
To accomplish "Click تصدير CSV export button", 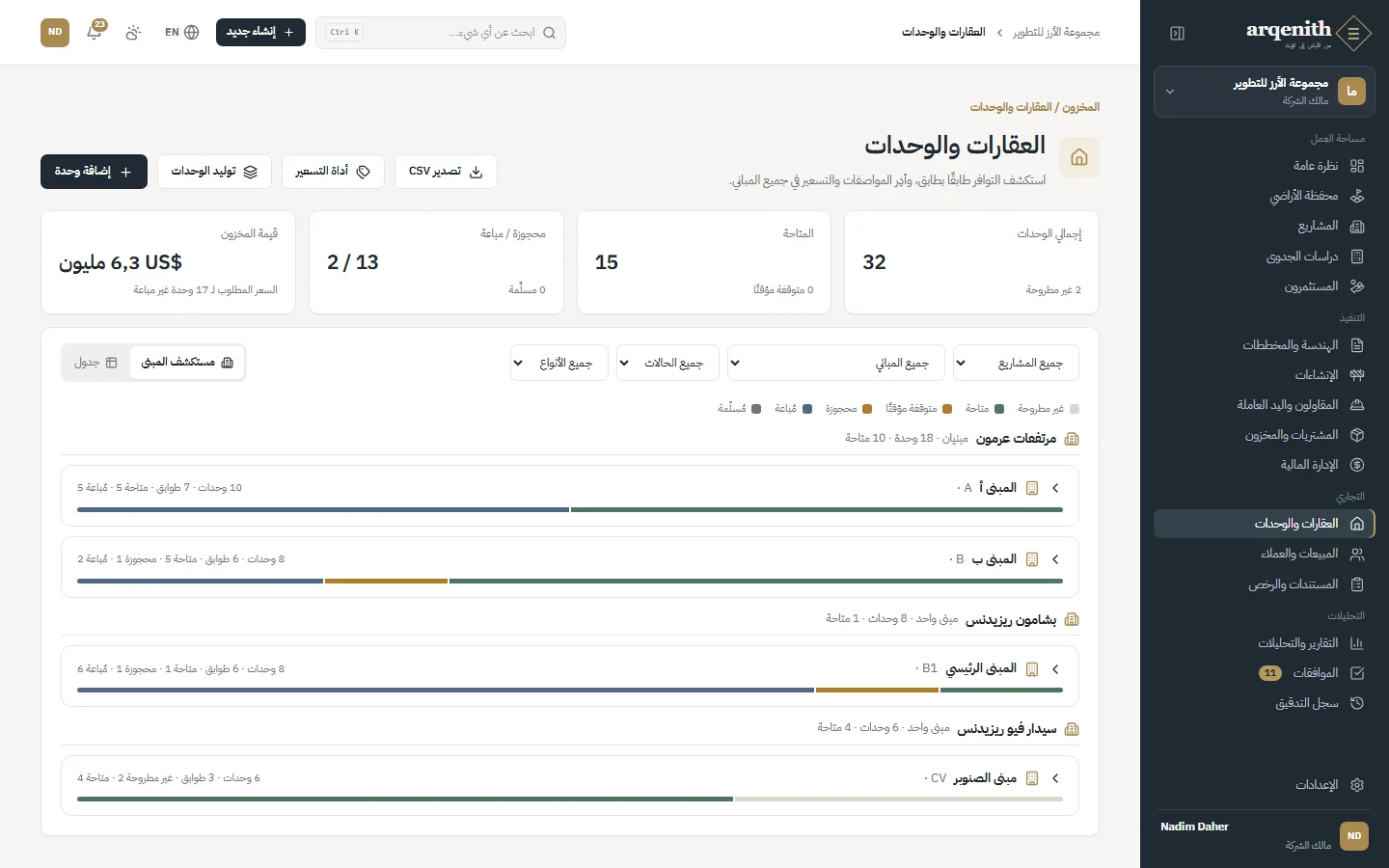I will (x=446, y=172).
